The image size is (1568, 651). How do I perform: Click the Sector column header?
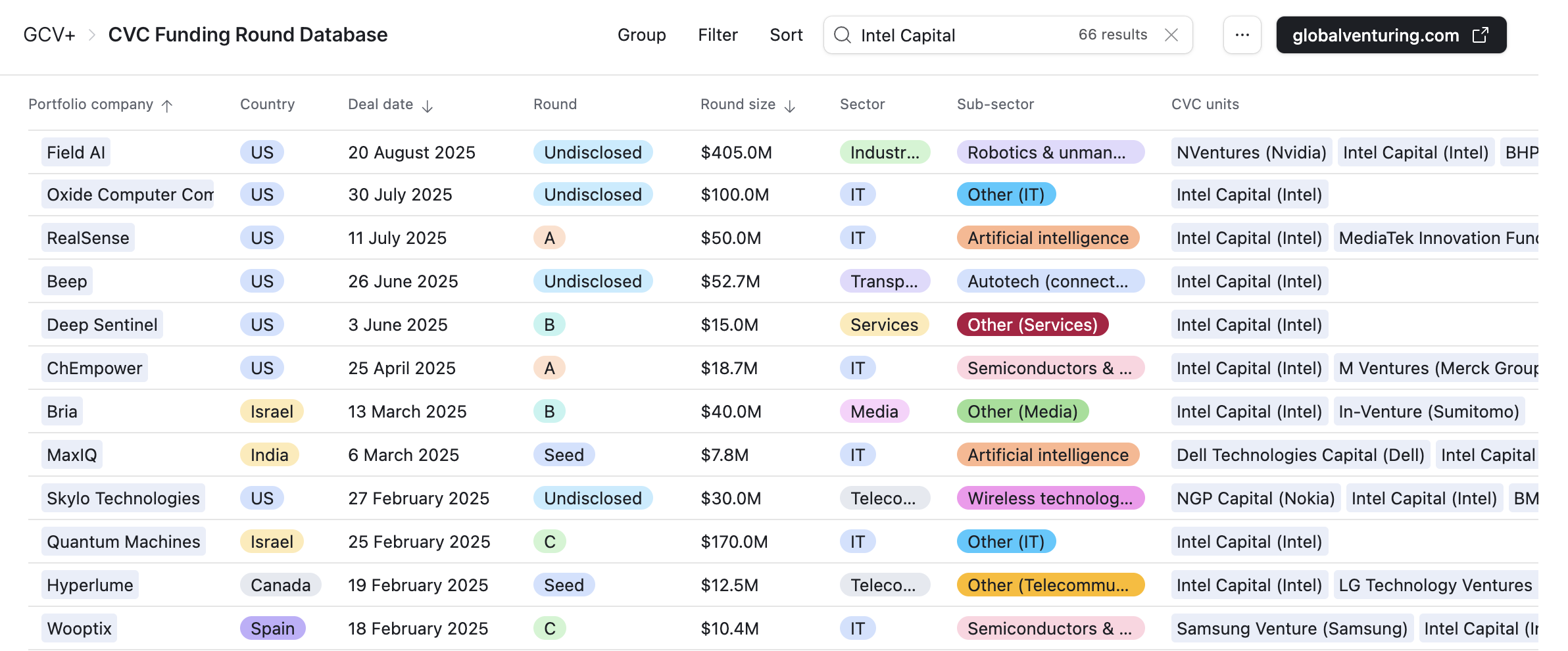(x=862, y=105)
